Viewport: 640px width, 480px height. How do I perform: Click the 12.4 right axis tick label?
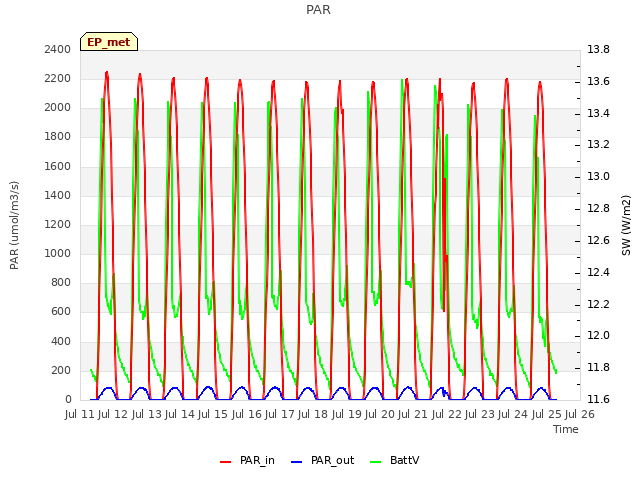[x=598, y=272]
